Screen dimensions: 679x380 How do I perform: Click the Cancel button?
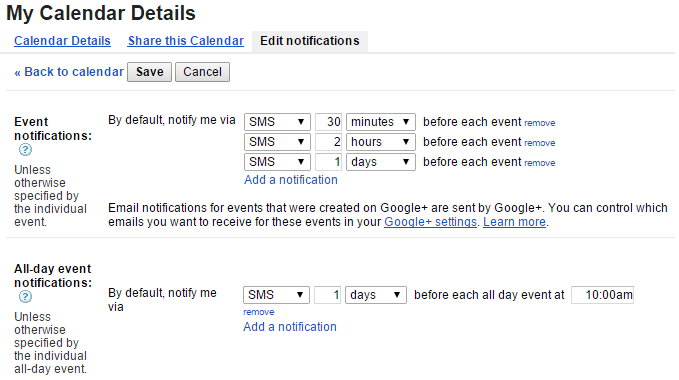click(202, 72)
